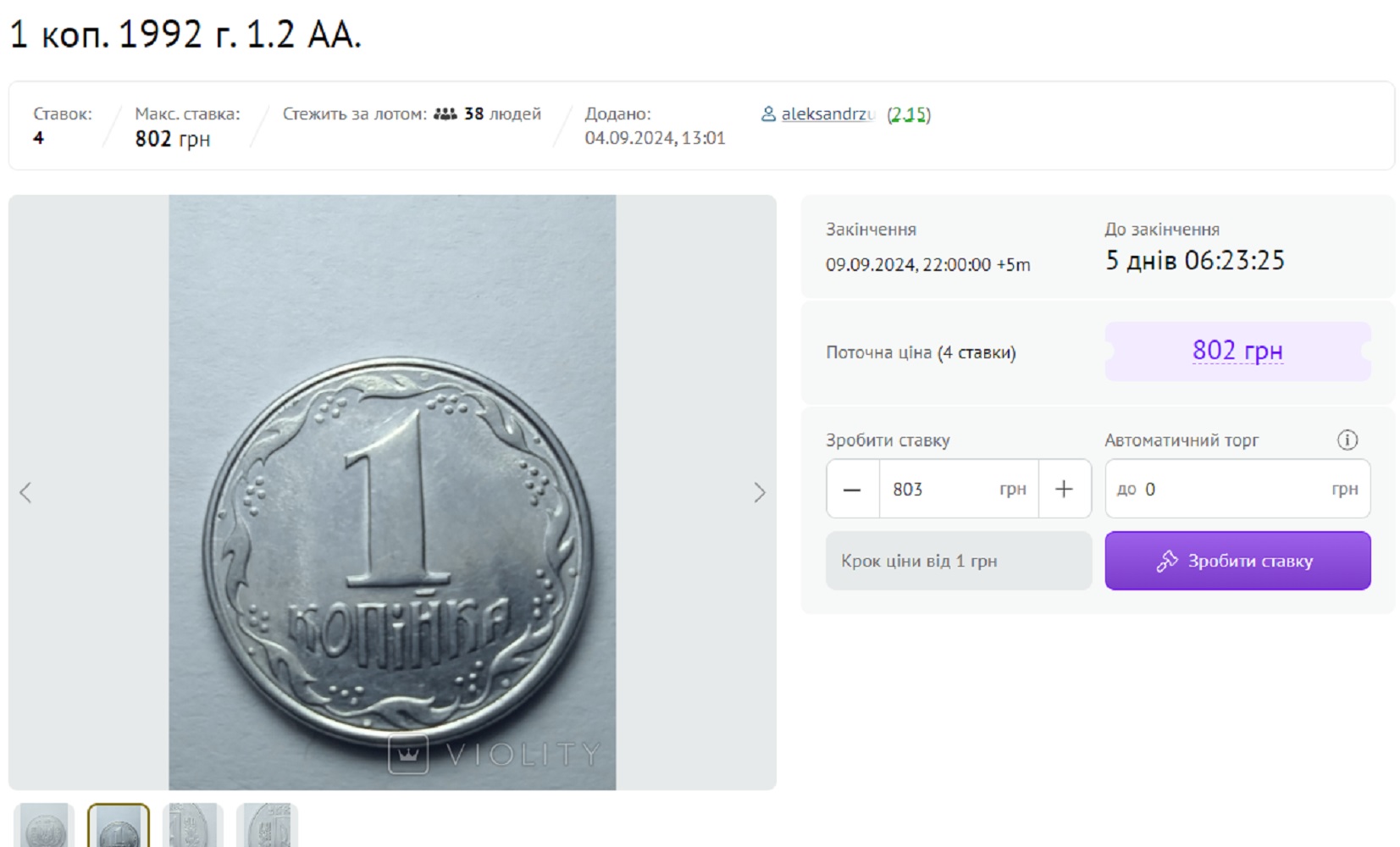Click the people-watching icon beside 38
Screen dimensions: 1400x847
pyautogui.click(x=445, y=113)
